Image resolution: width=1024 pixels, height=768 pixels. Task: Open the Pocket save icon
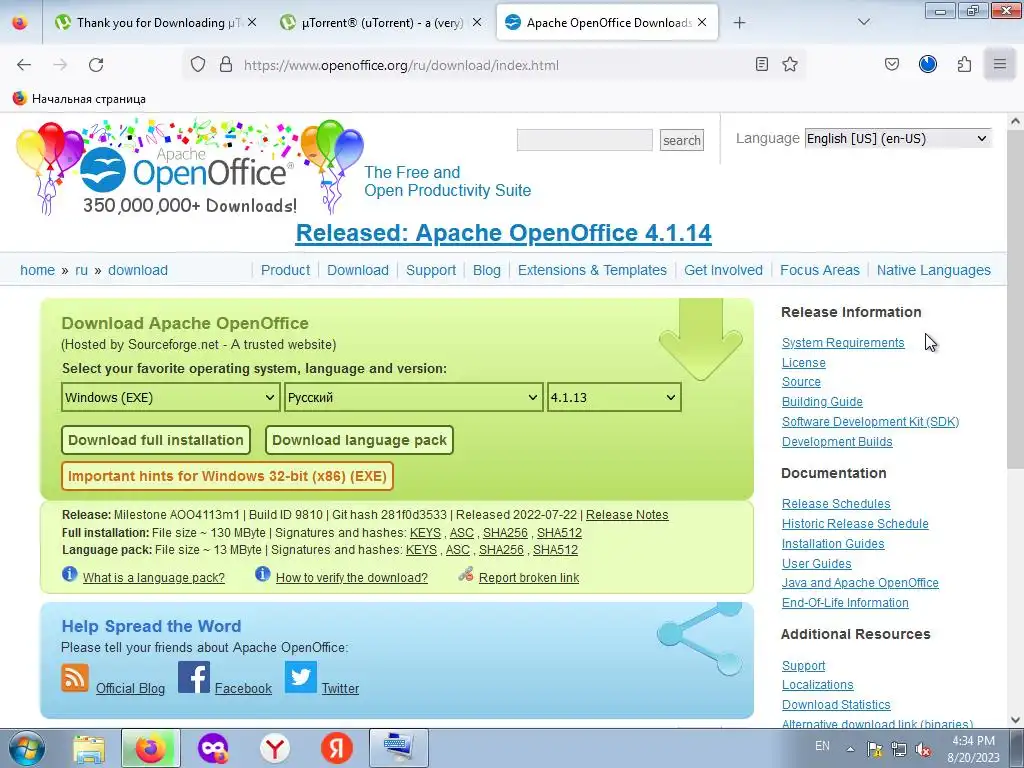pyautogui.click(x=892, y=65)
